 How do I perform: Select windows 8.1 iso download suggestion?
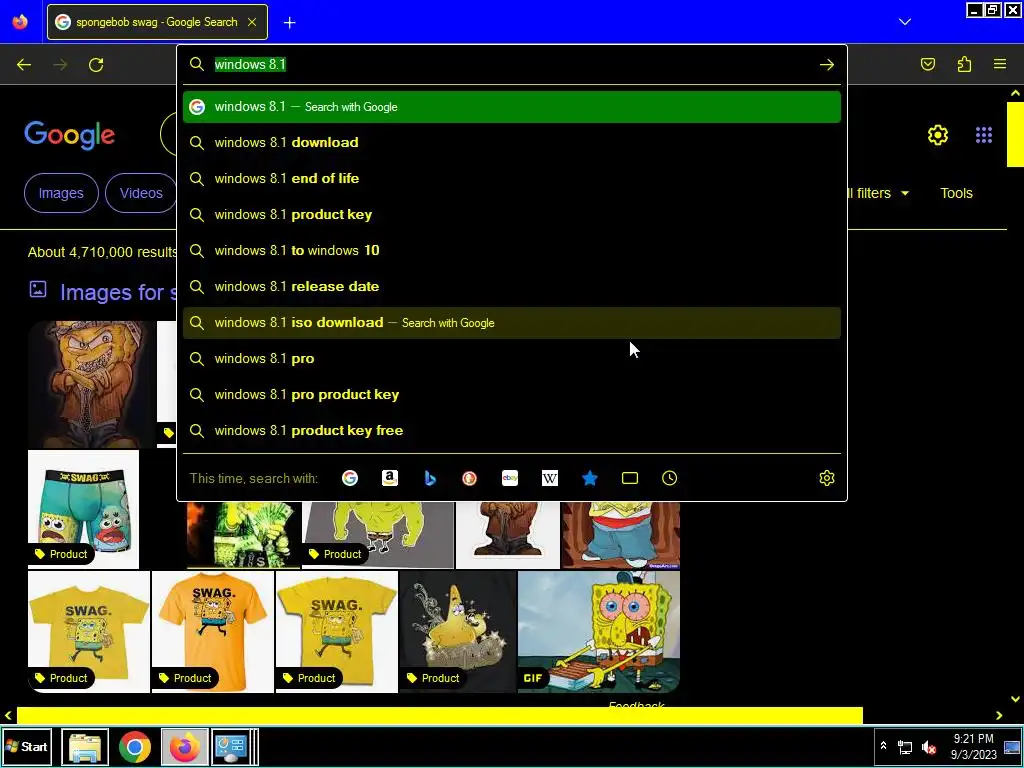pos(512,323)
